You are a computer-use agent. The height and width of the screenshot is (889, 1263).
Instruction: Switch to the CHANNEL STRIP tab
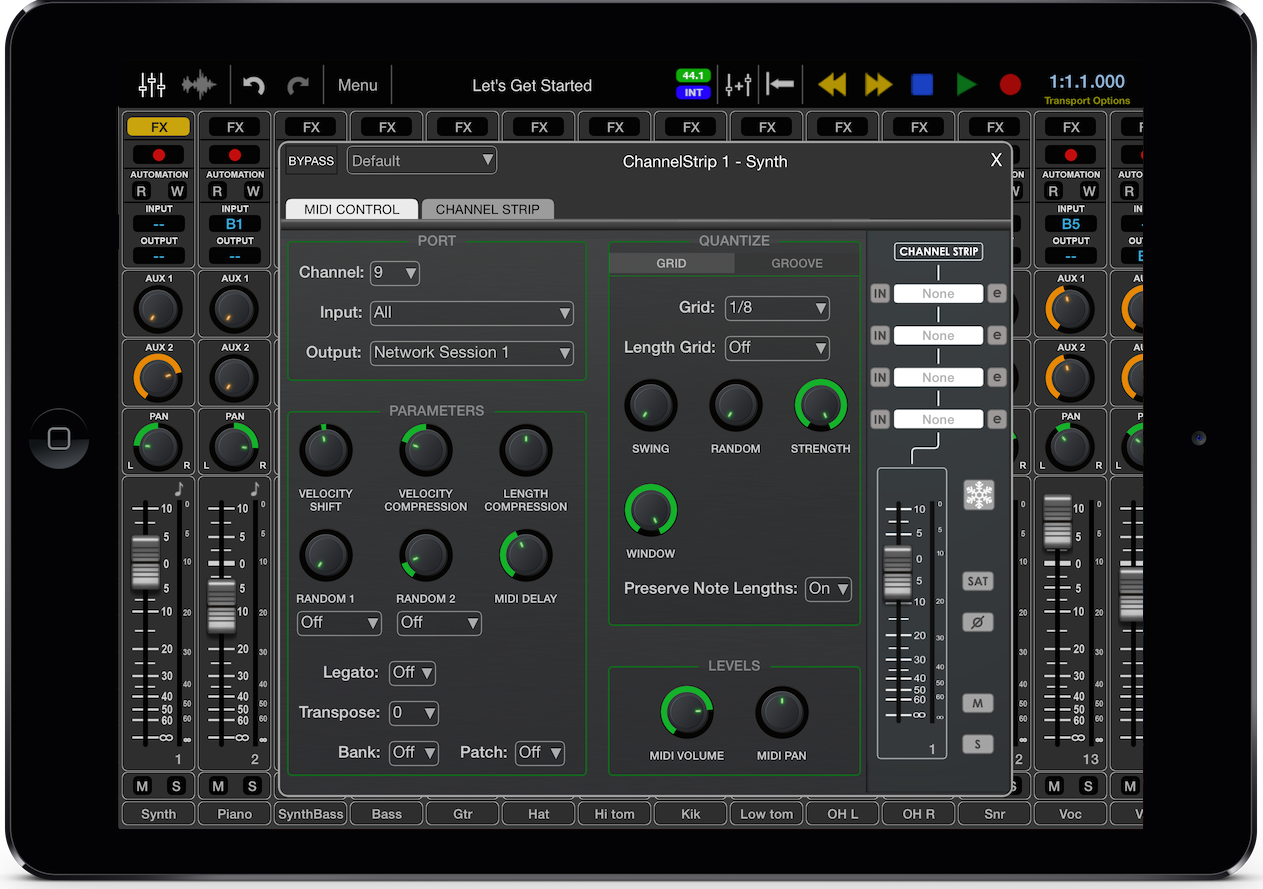487,209
